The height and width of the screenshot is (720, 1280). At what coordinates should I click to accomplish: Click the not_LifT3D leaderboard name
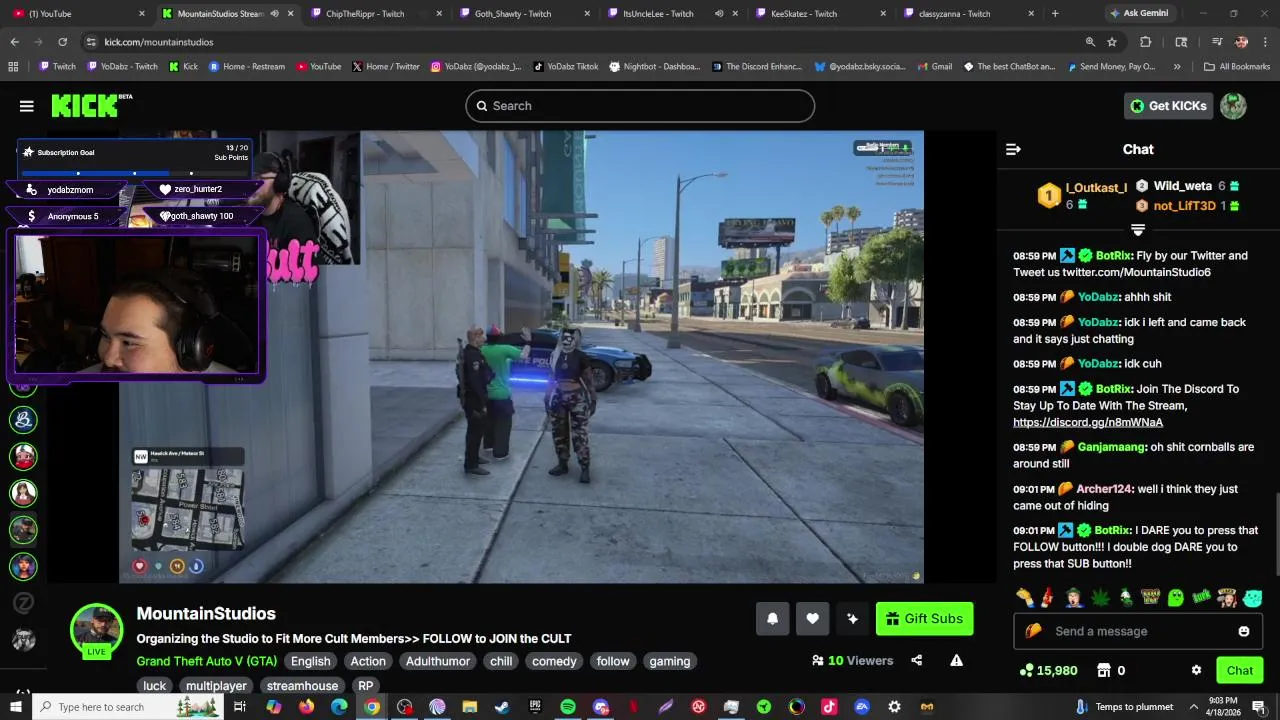[1185, 206]
